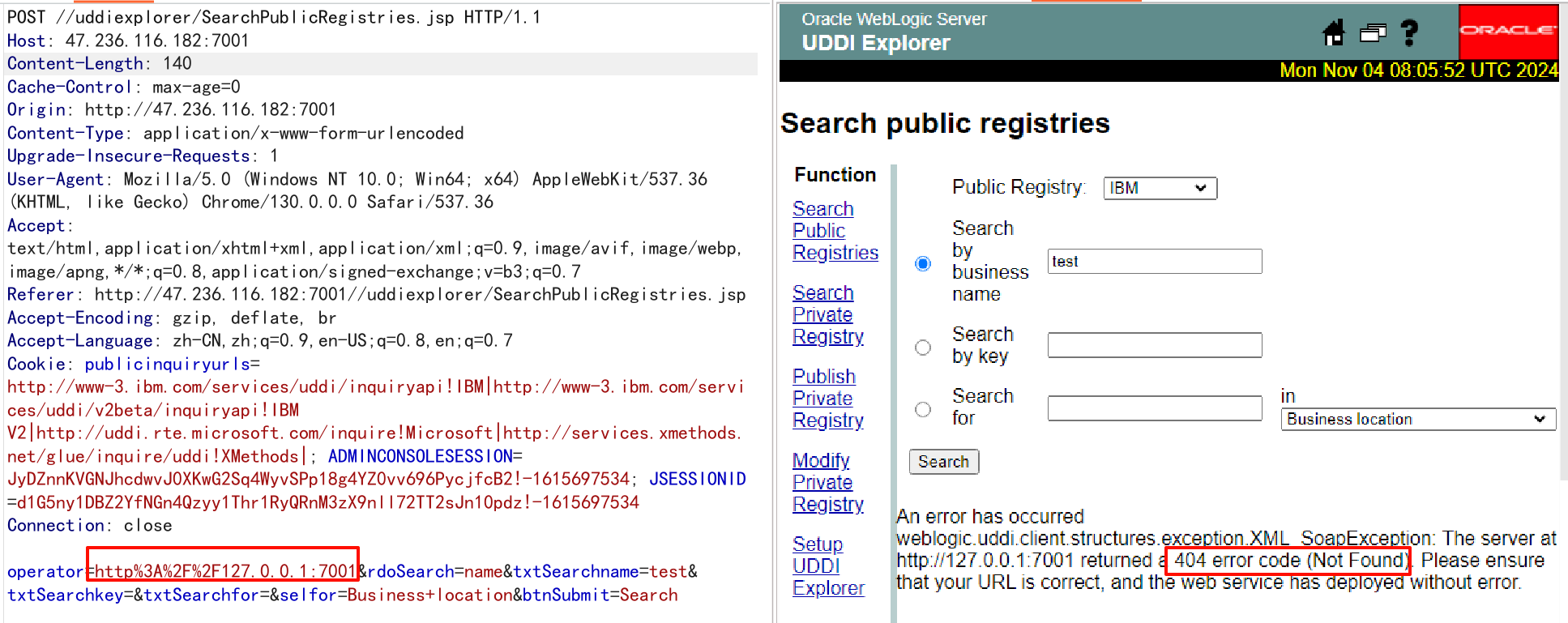This screenshot has width=1568, height=623.
Task: Click the Referer header line
Action: [x=376, y=295]
